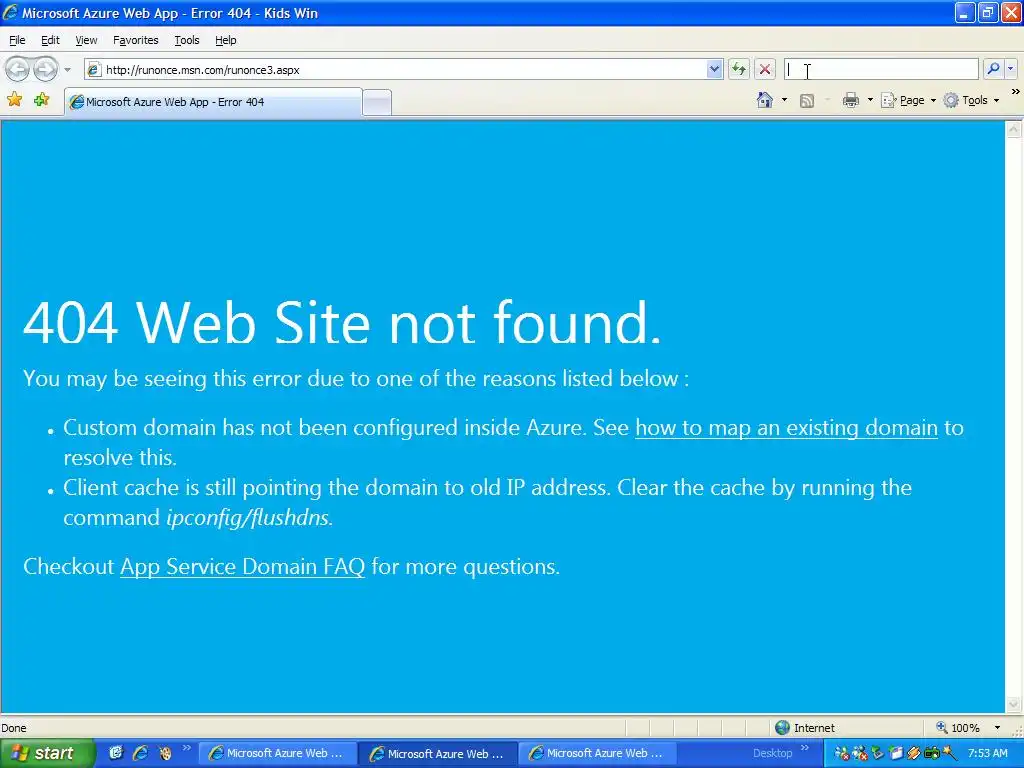1024x768 pixels.
Task: Click the green Refresh arrows button
Action: pos(739,69)
